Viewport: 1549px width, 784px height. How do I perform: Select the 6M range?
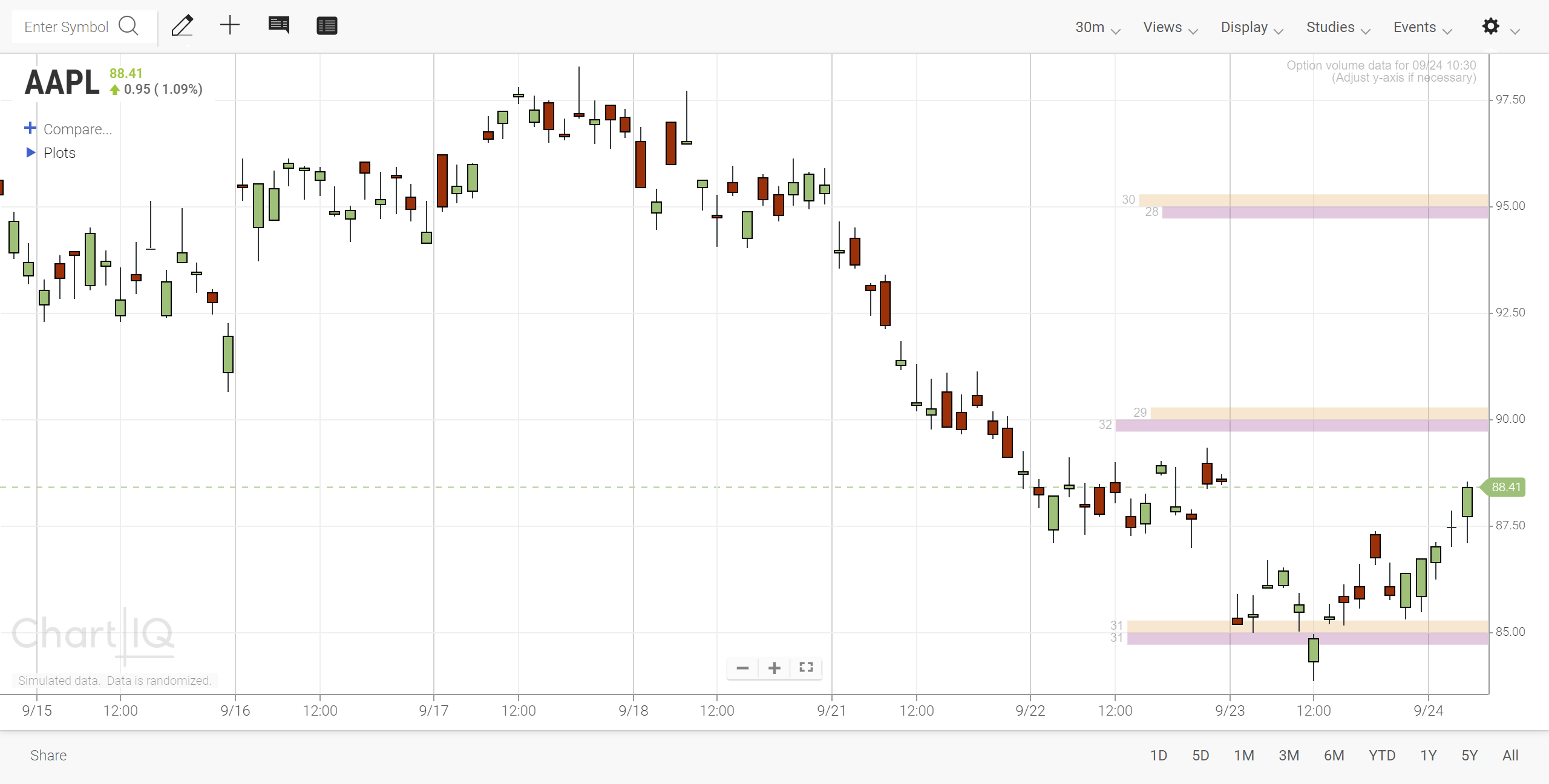coord(1334,756)
